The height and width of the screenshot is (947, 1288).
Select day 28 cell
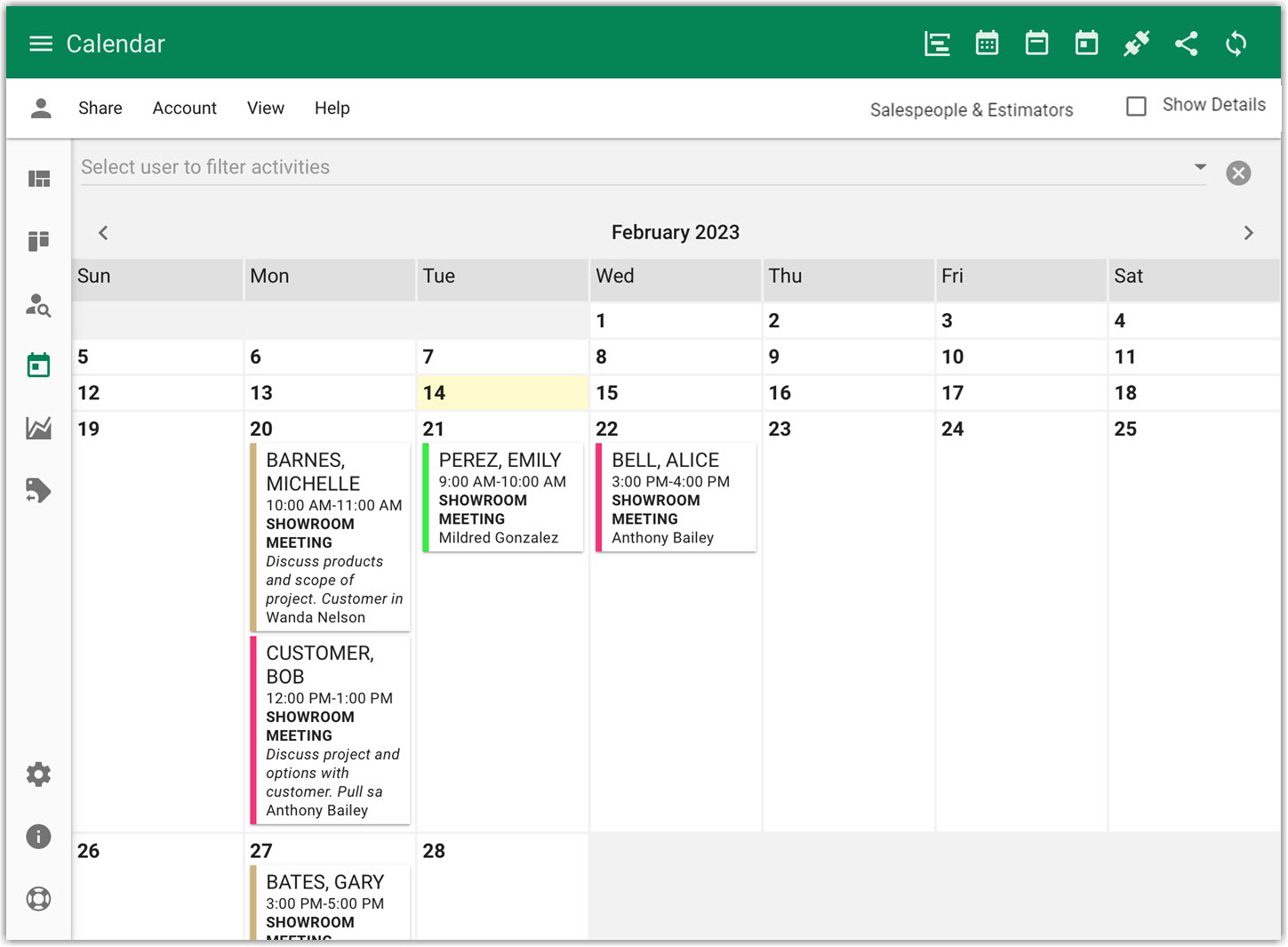(x=502, y=887)
